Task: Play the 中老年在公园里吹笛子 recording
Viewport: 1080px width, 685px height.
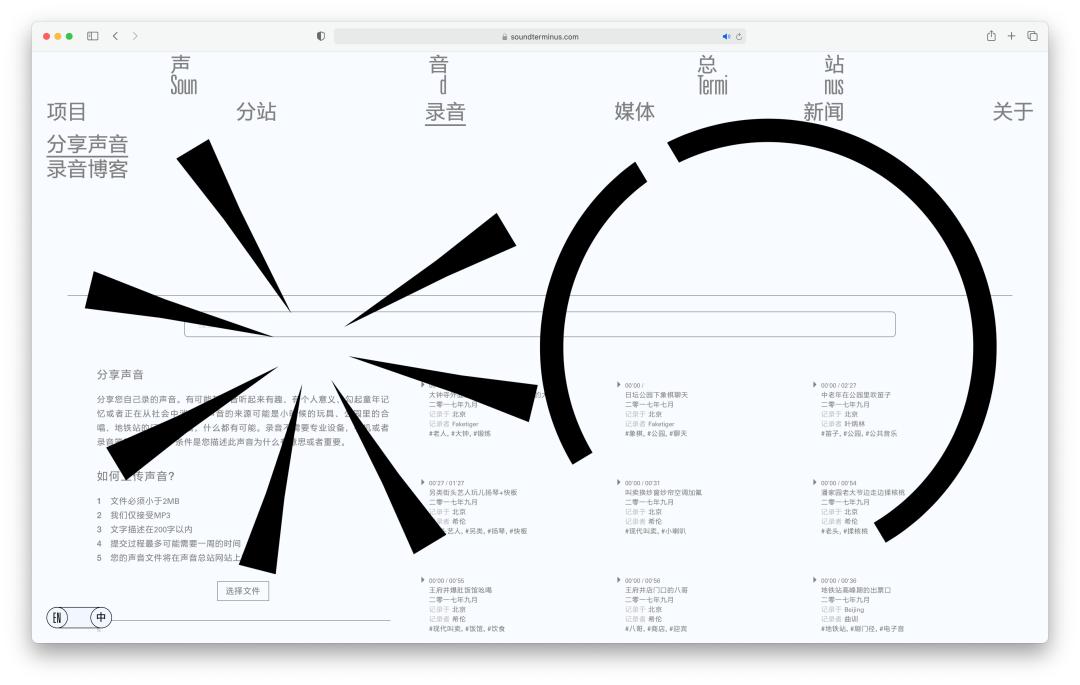Action: point(815,385)
